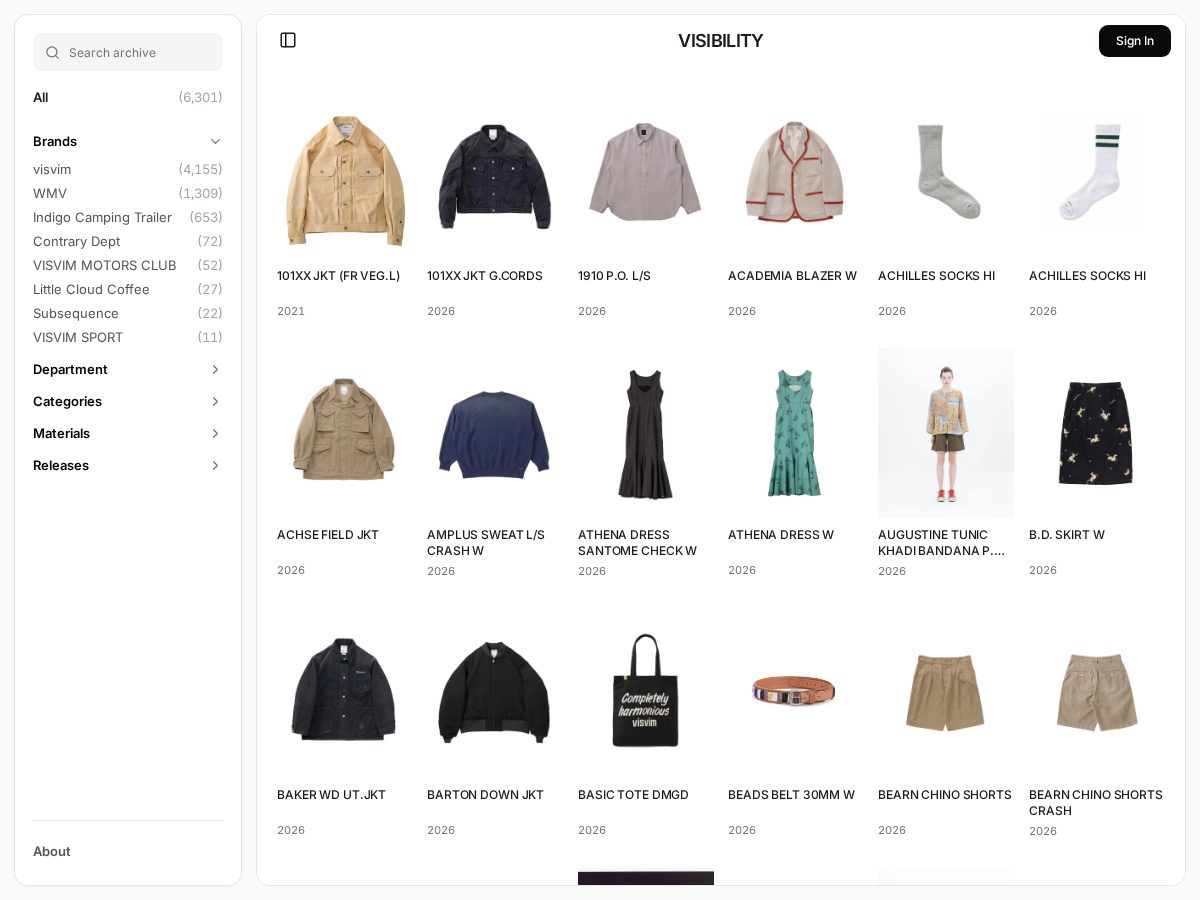Expand the Categories section

(x=128, y=401)
